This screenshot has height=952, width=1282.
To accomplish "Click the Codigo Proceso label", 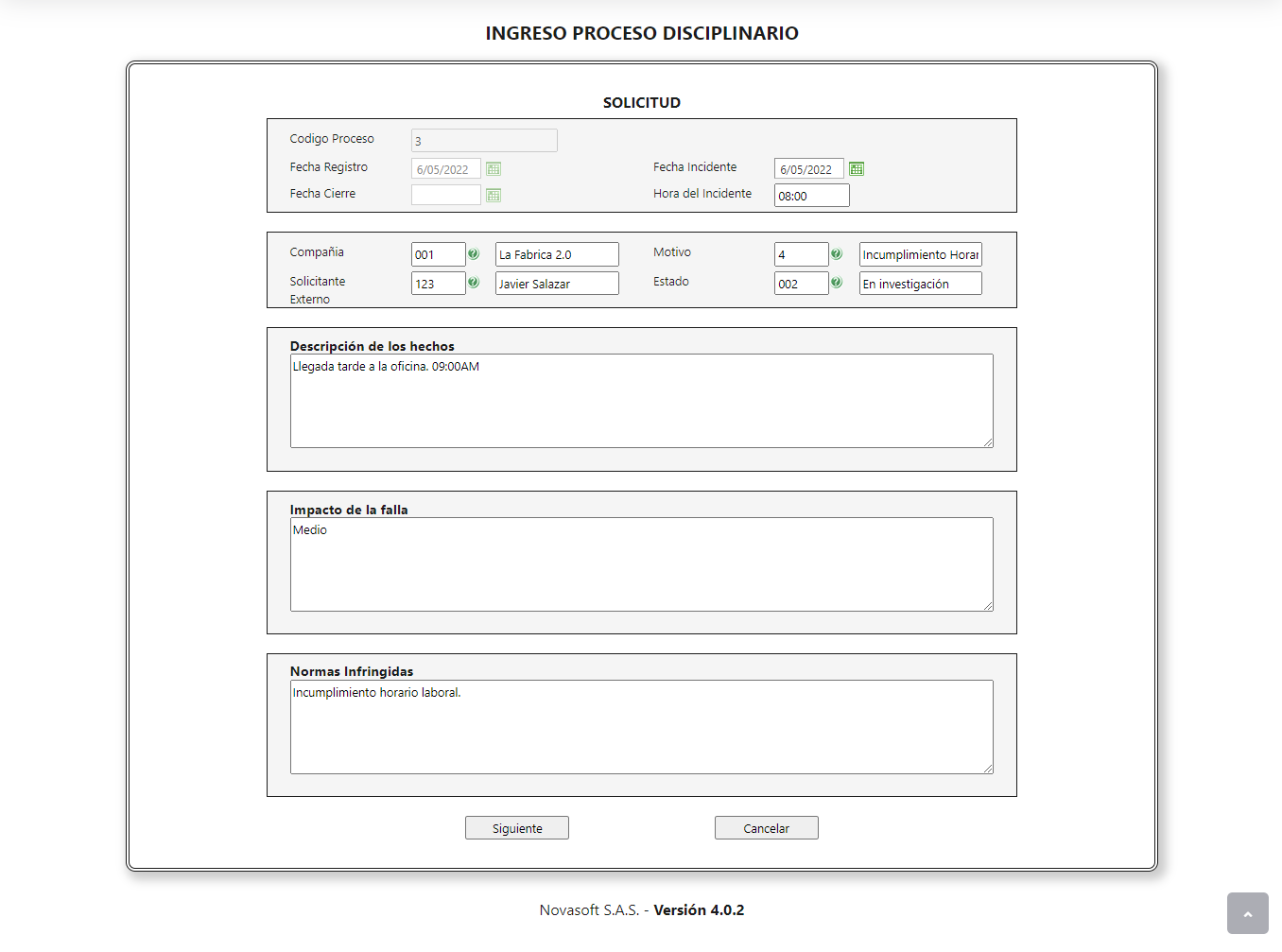I will 332,139.
